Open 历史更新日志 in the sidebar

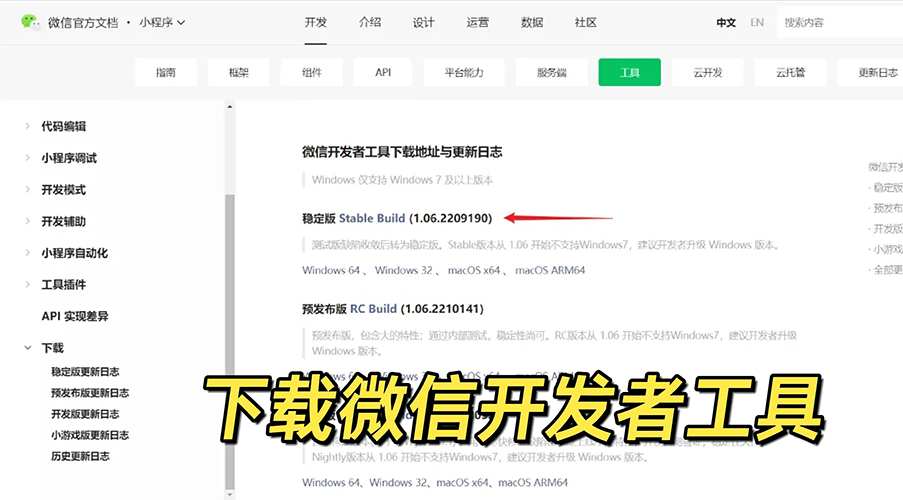point(80,456)
